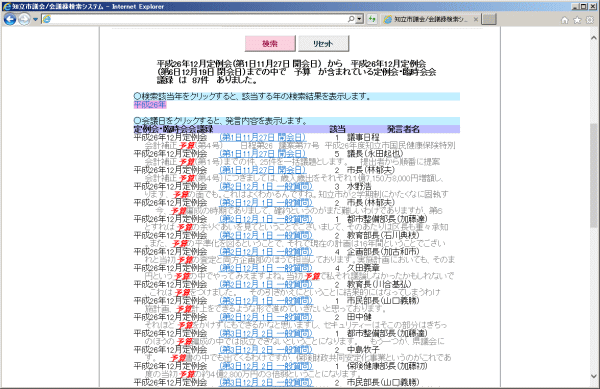600x389 pixels.
Task: Click the リセット reset button
Action: [323, 44]
